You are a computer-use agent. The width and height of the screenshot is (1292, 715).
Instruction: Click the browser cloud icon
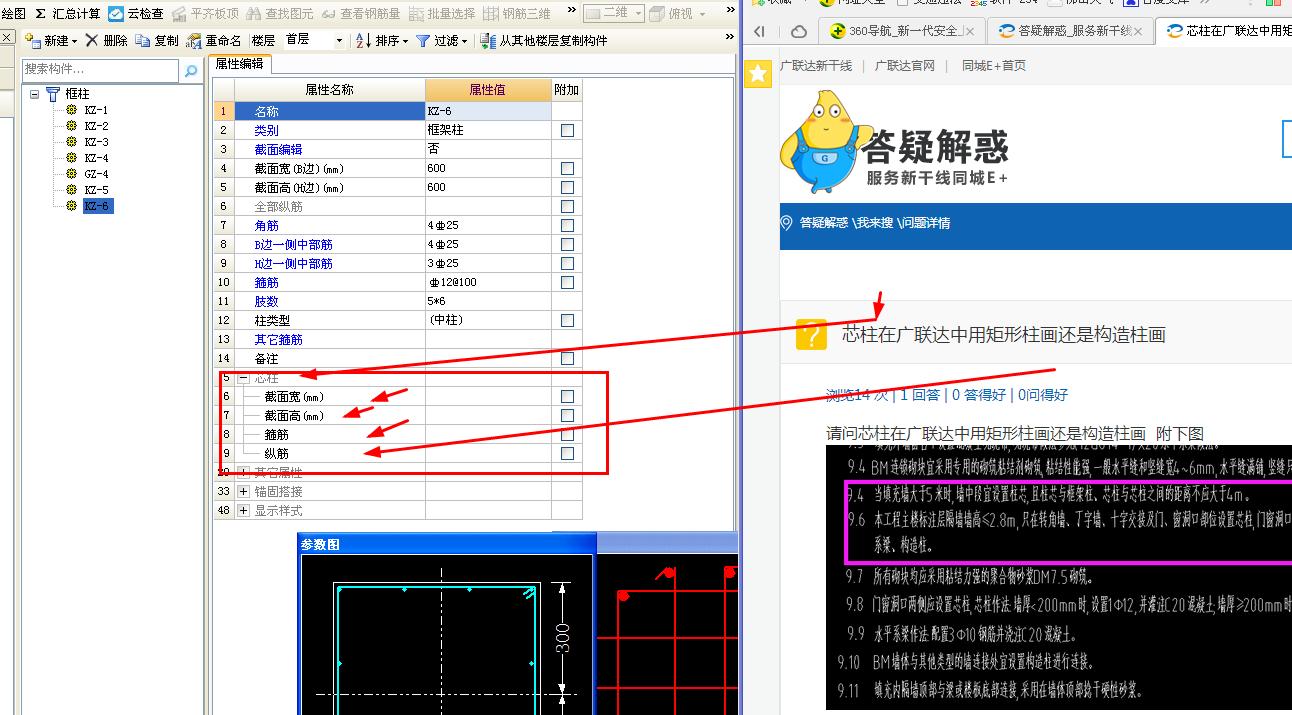(x=798, y=31)
